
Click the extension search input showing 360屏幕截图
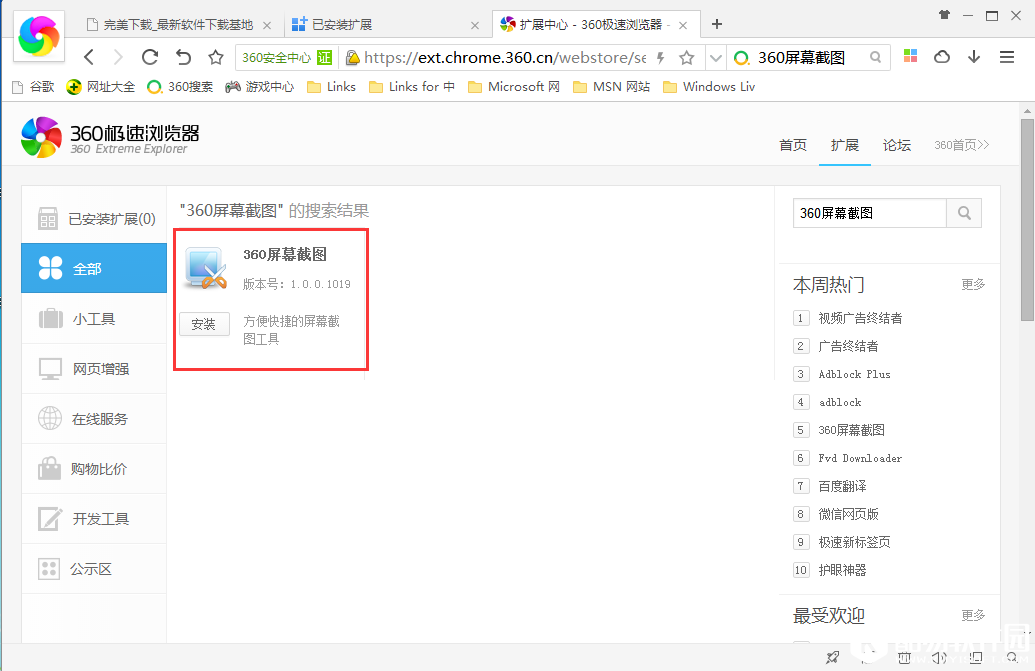tap(869, 213)
